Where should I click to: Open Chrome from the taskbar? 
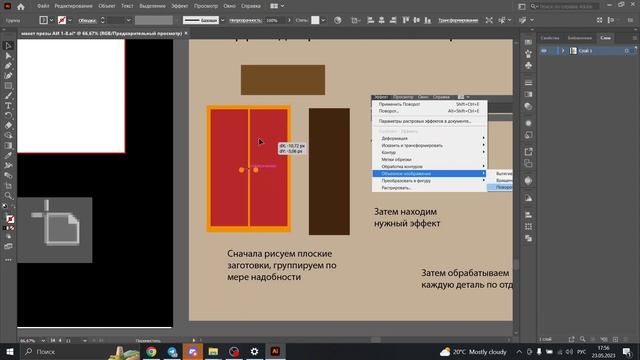click(151, 351)
